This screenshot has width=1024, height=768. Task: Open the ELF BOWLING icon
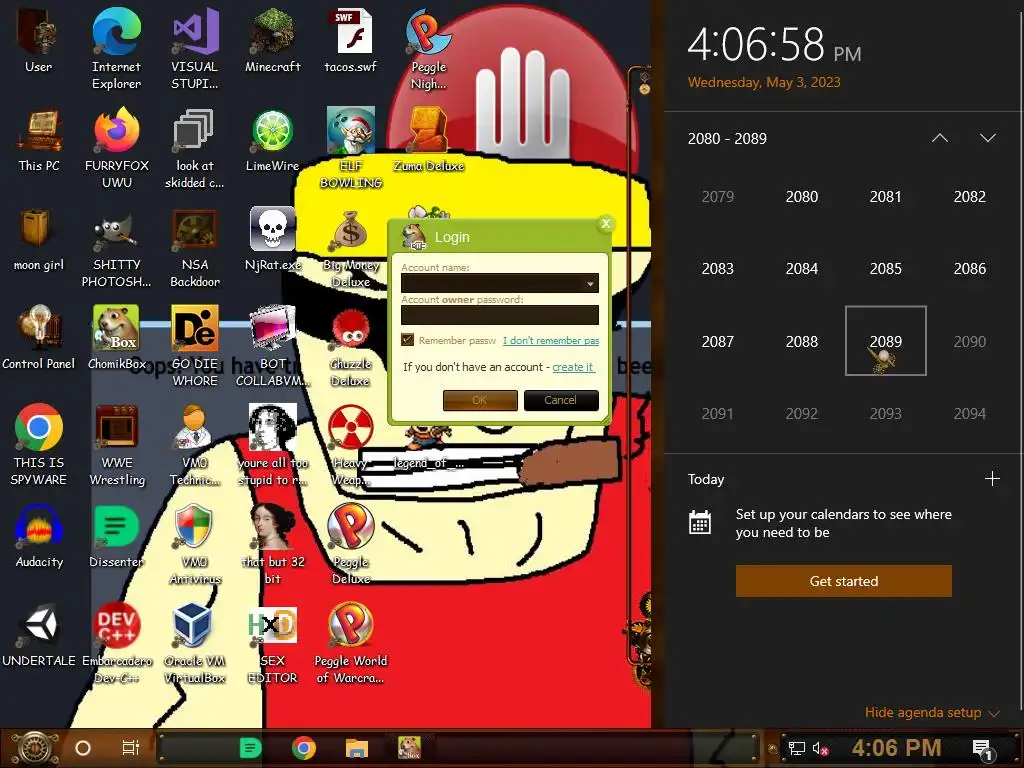coord(351,148)
